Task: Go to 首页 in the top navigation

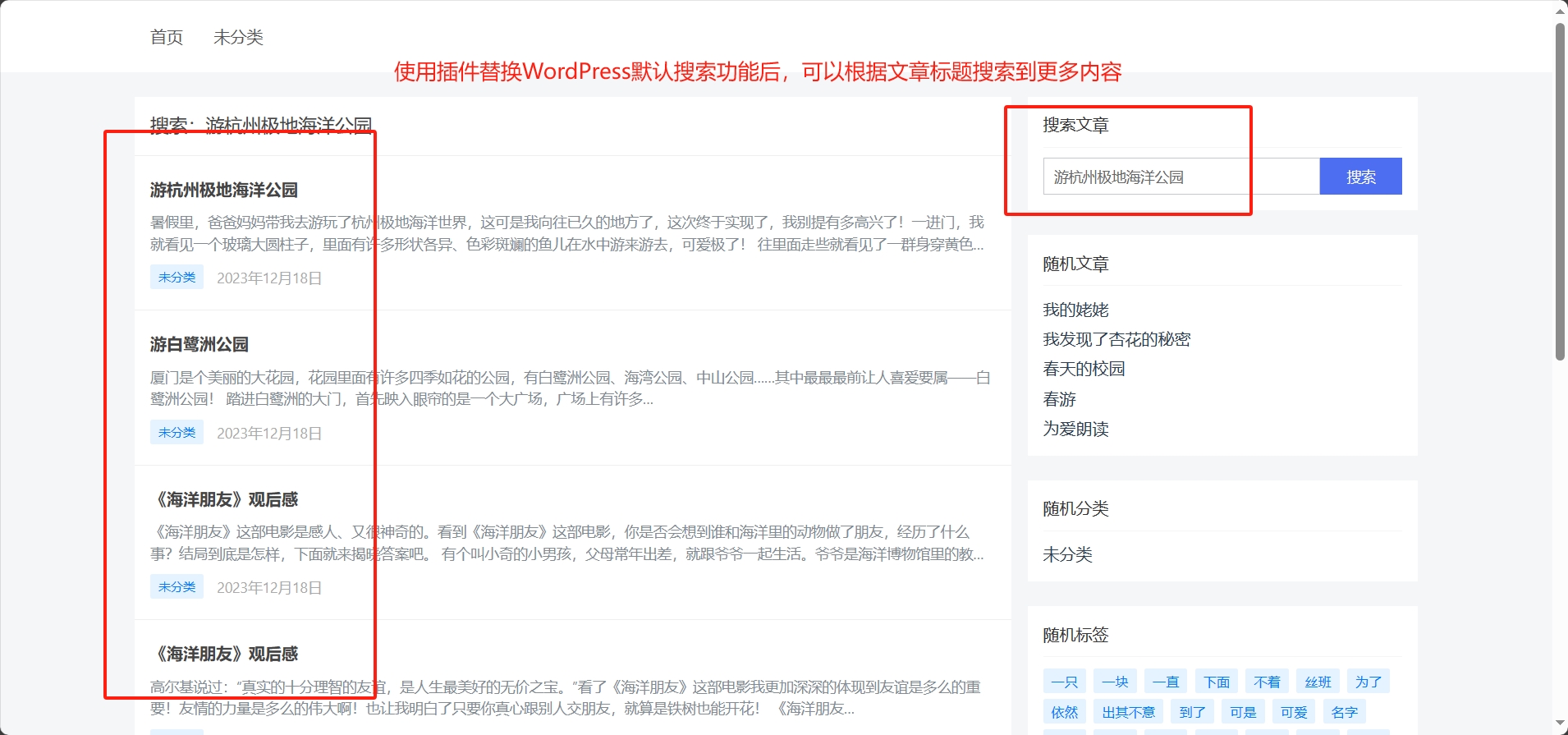Action: pos(167,37)
